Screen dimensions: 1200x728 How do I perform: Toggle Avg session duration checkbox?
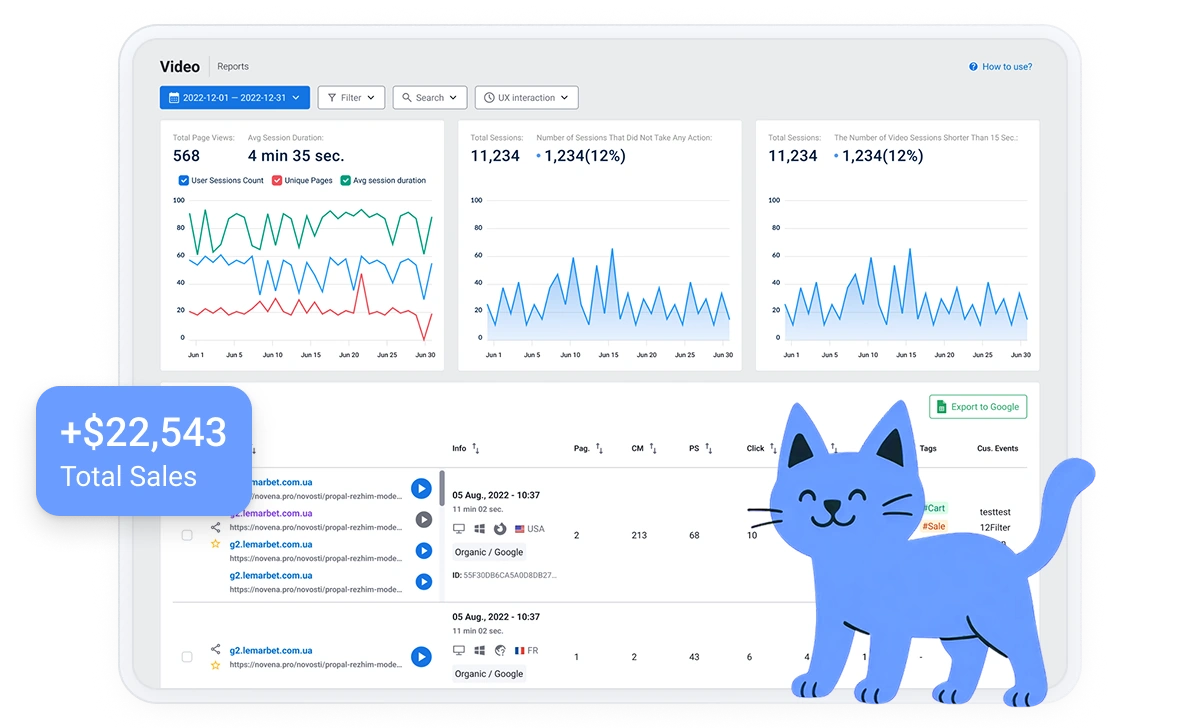(x=345, y=181)
